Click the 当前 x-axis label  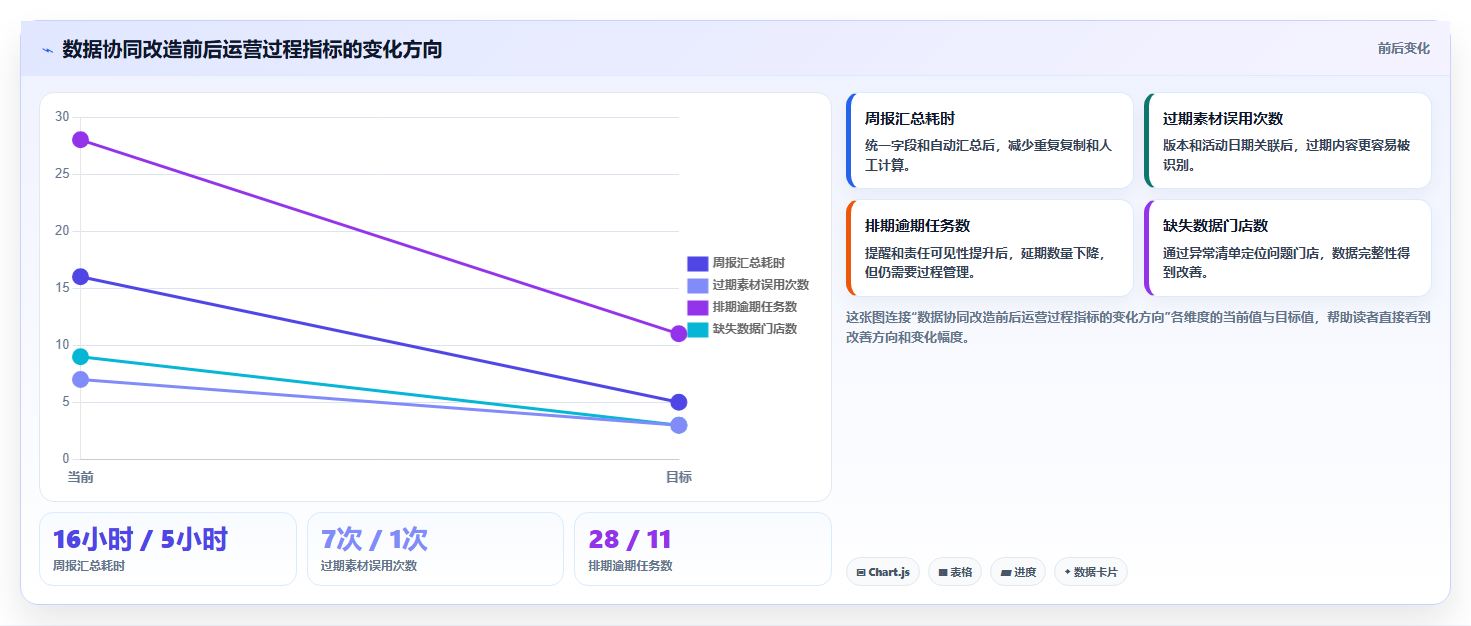point(81,477)
